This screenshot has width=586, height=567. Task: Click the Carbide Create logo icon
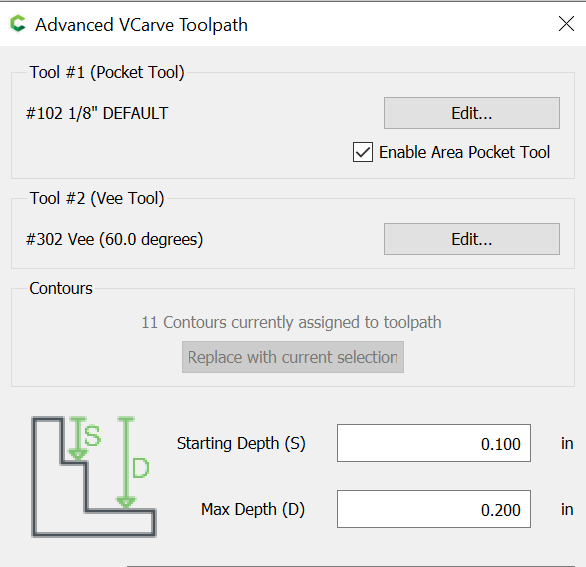click(18, 24)
